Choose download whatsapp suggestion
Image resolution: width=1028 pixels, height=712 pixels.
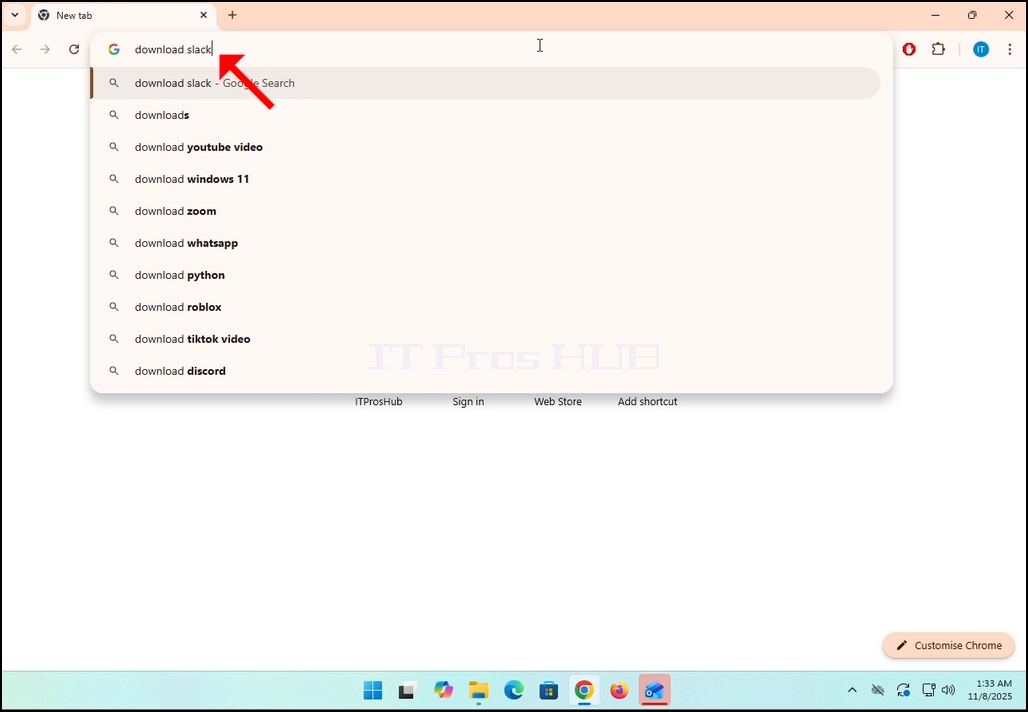(x=485, y=243)
